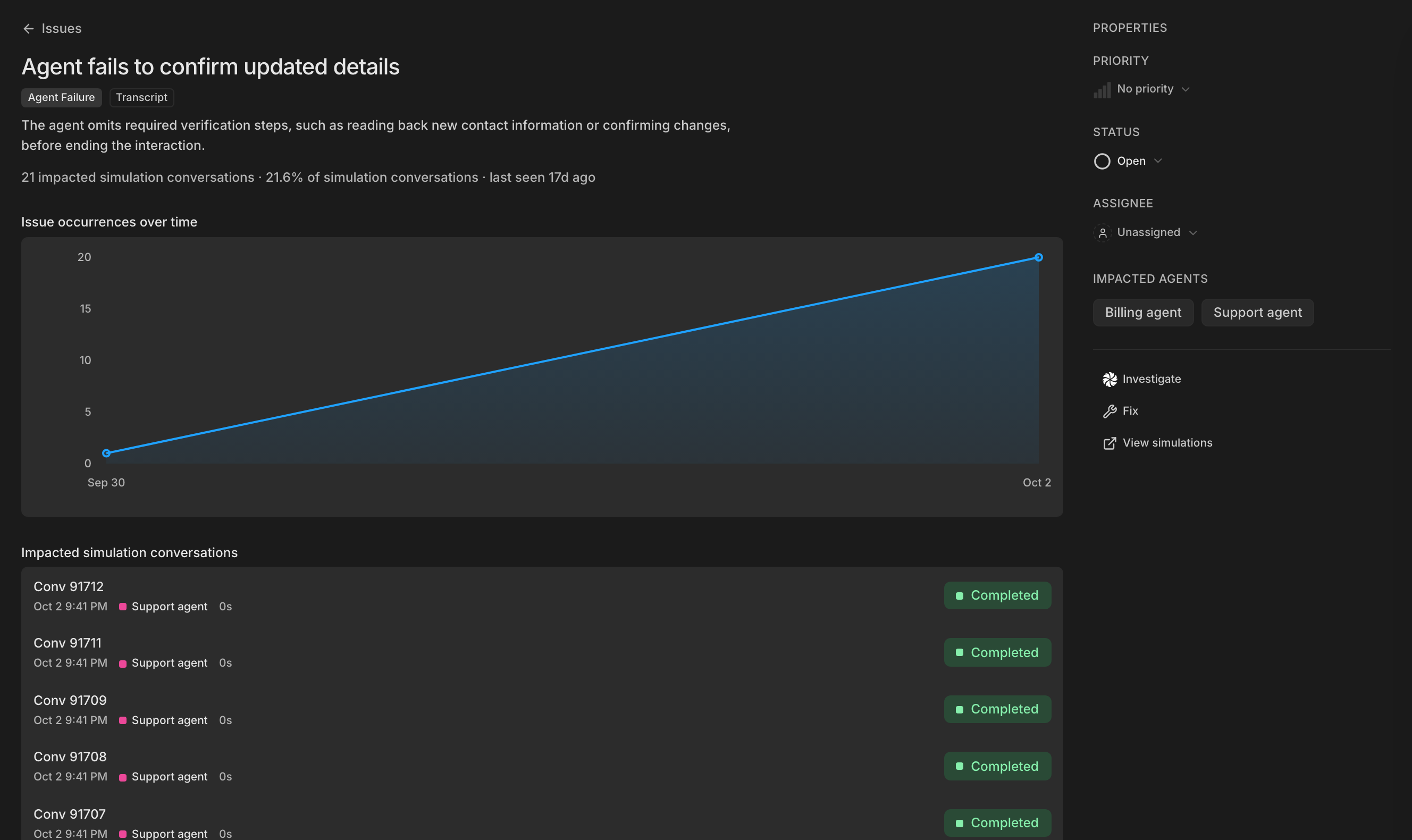
Task: Select the Billing agent chip
Action: tap(1143, 313)
